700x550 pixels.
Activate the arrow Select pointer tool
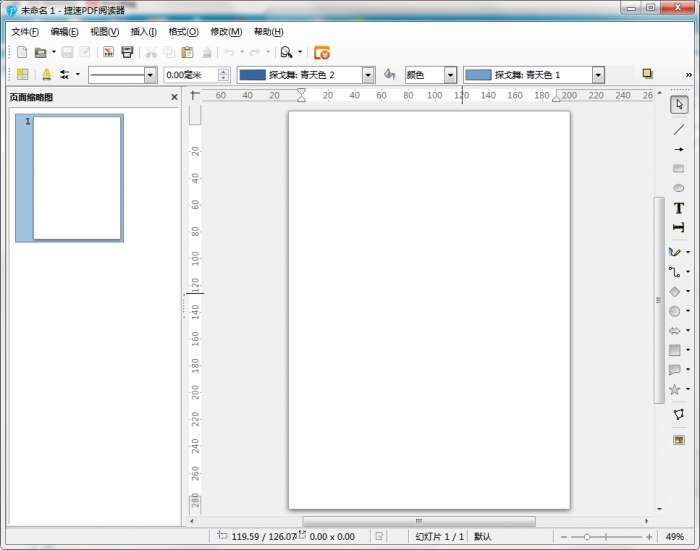tap(678, 104)
